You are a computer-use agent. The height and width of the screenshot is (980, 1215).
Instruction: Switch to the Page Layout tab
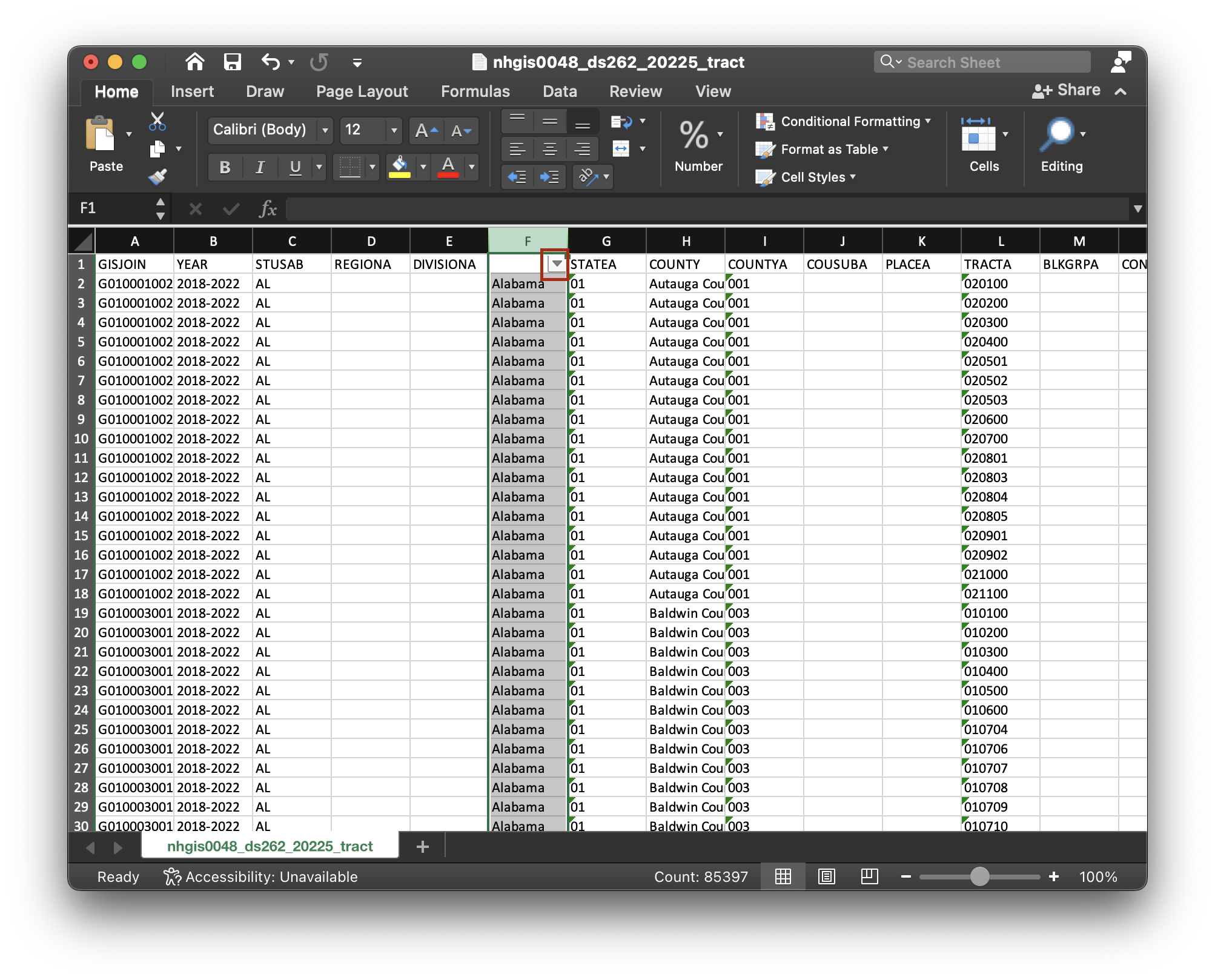[x=362, y=91]
